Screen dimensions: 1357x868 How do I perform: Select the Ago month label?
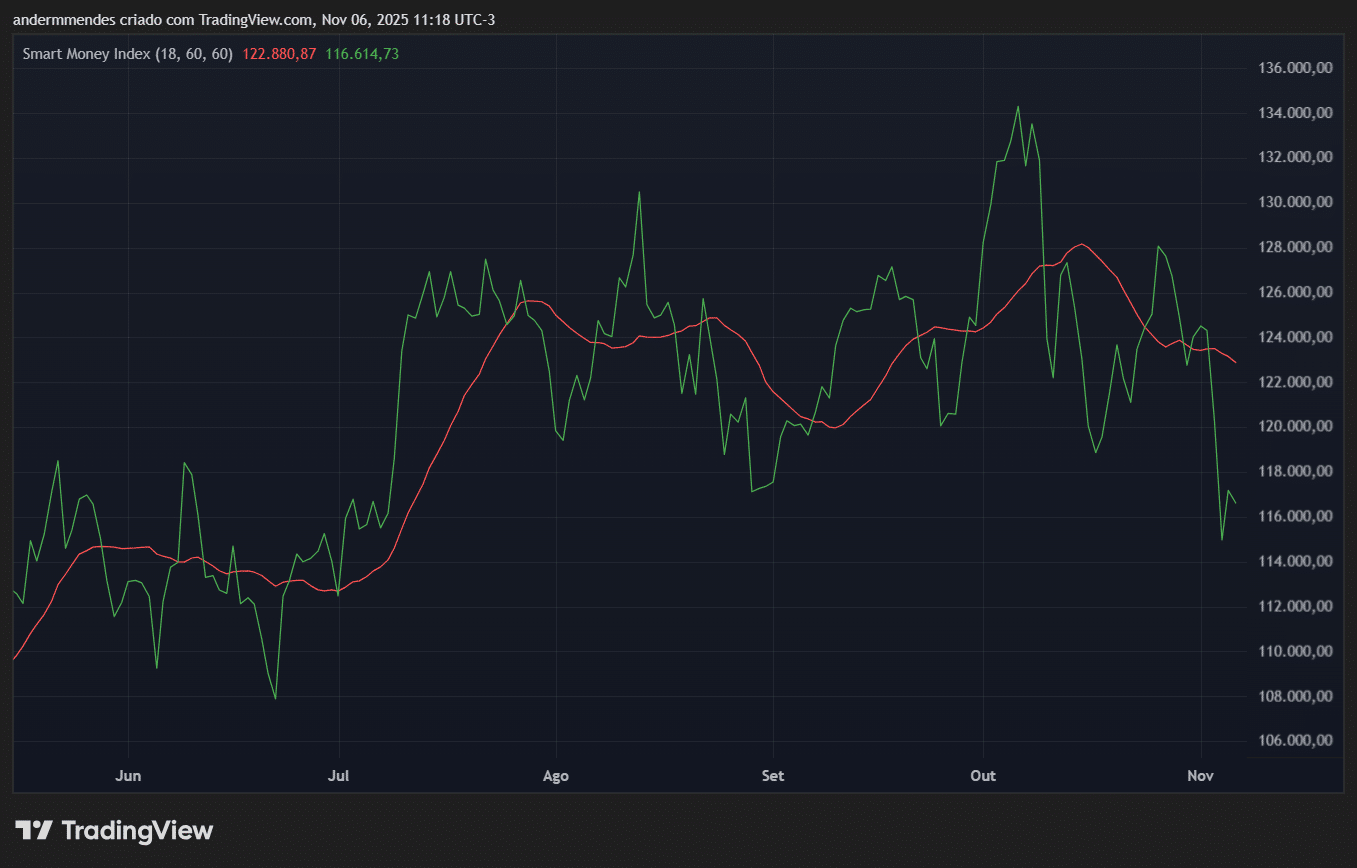tap(555, 776)
